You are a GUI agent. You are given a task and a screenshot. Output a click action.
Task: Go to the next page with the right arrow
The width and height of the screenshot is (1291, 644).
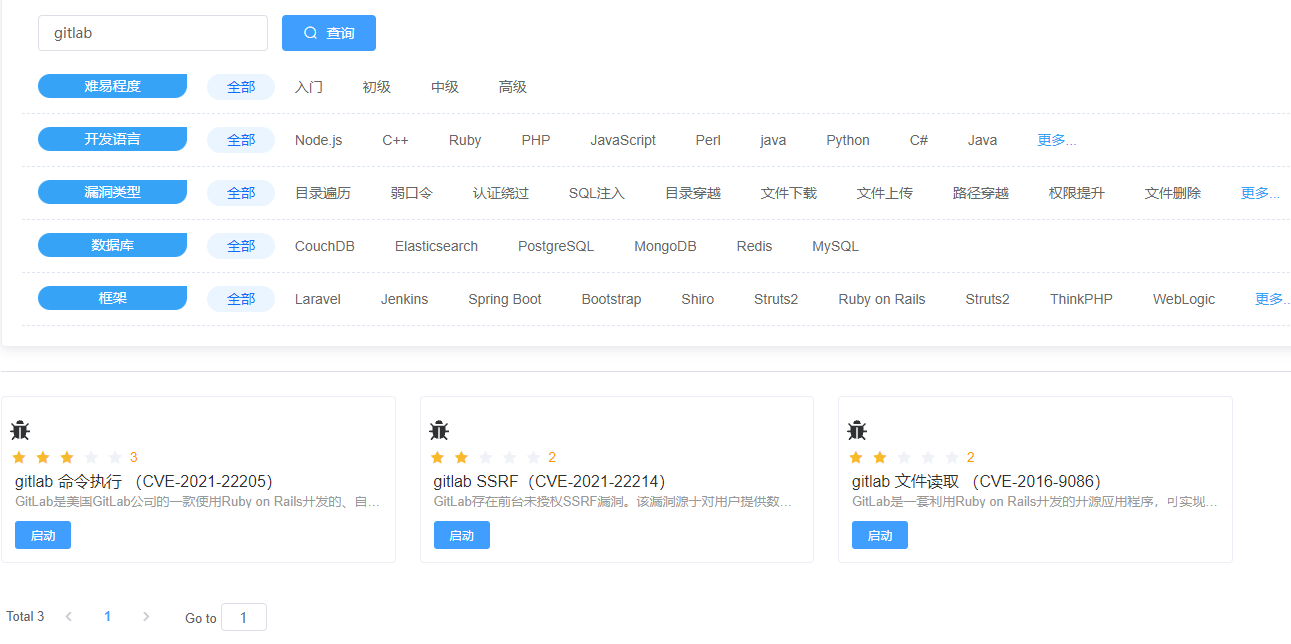[x=146, y=617]
